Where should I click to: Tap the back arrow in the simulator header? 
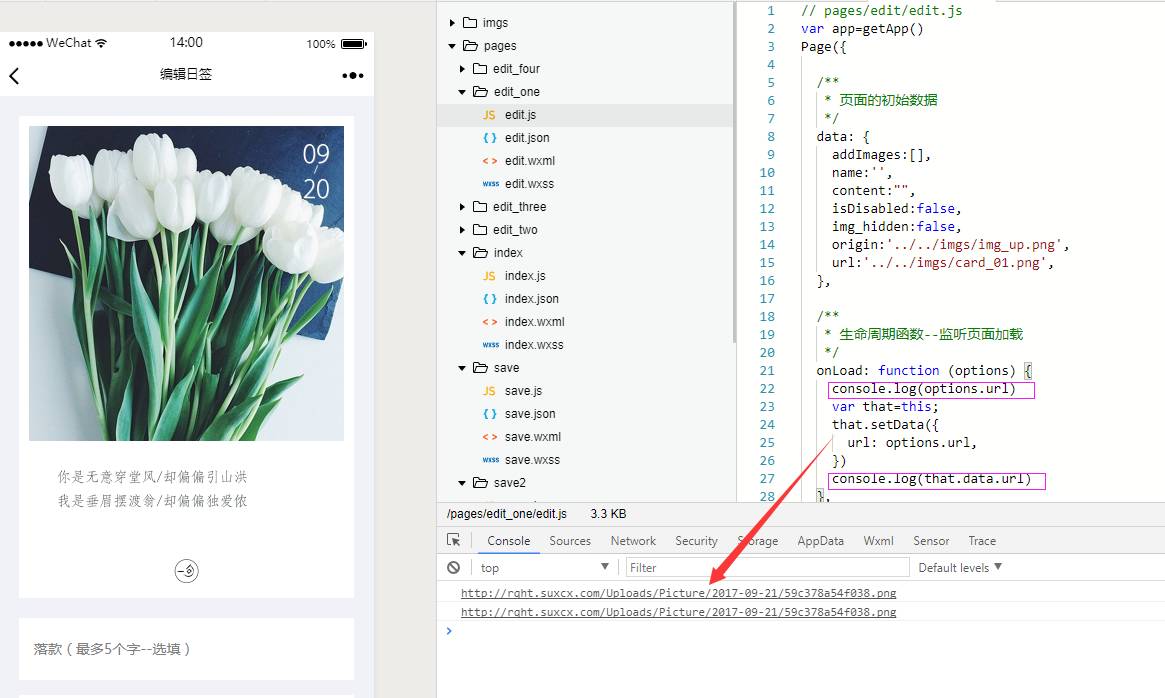(x=15, y=75)
